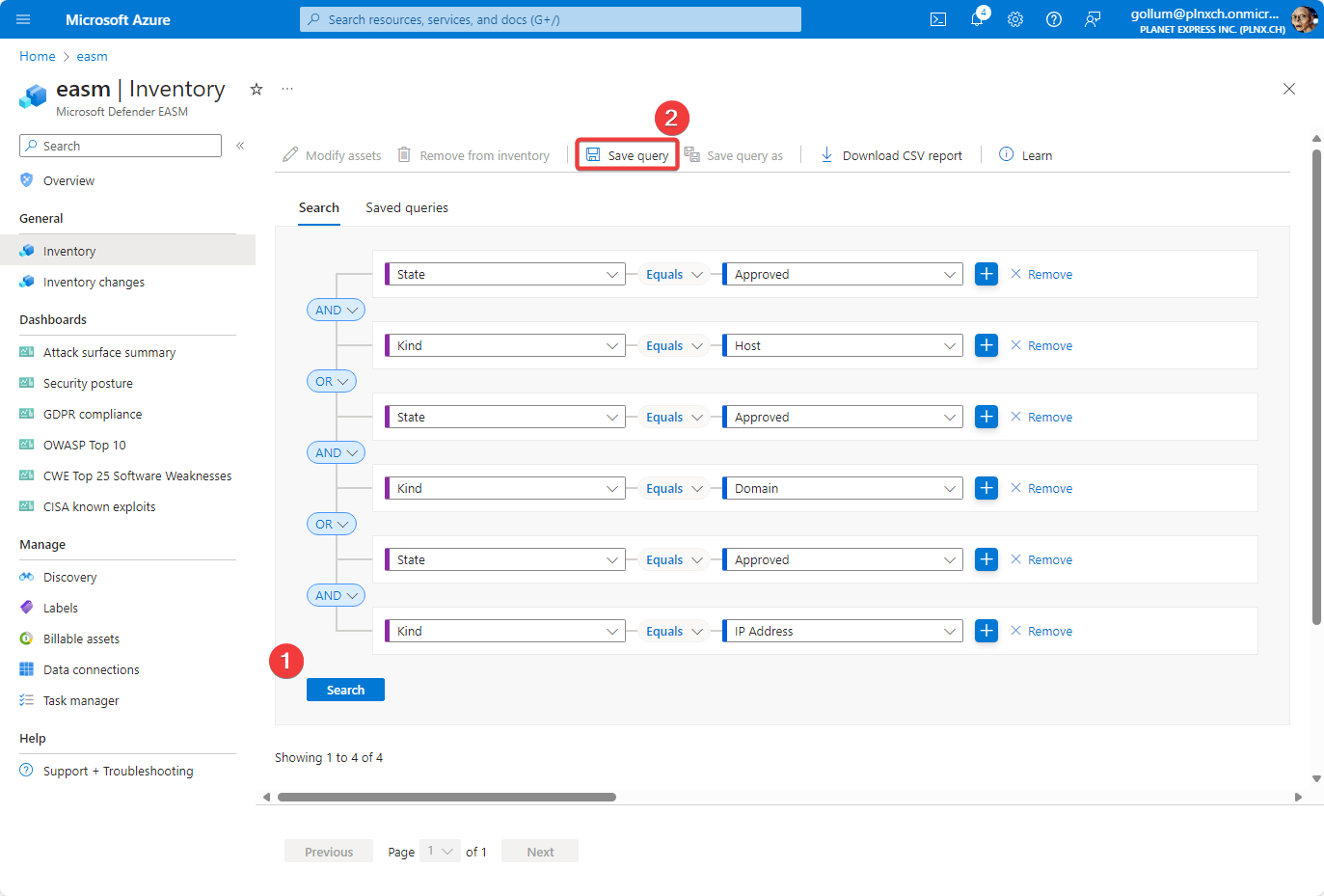This screenshot has width=1324, height=896.
Task: Change the first OR operator dropdown
Action: 331,381
